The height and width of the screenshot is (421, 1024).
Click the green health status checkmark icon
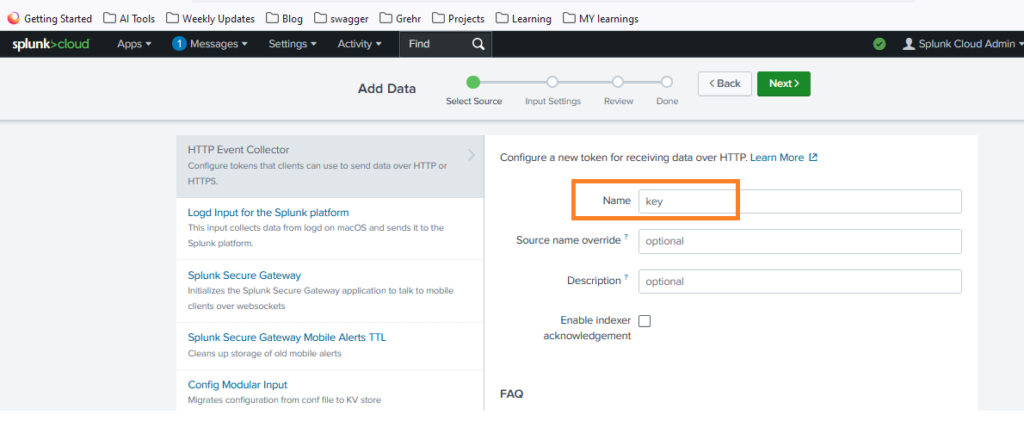coord(879,44)
